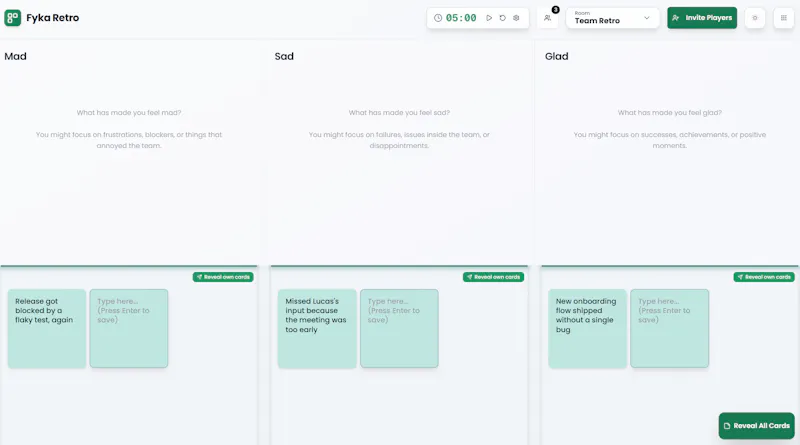Click the Fyka Retro logo icon
Image resolution: width=800 pixels, height=445 pixels.
click(x=13, y=18)
